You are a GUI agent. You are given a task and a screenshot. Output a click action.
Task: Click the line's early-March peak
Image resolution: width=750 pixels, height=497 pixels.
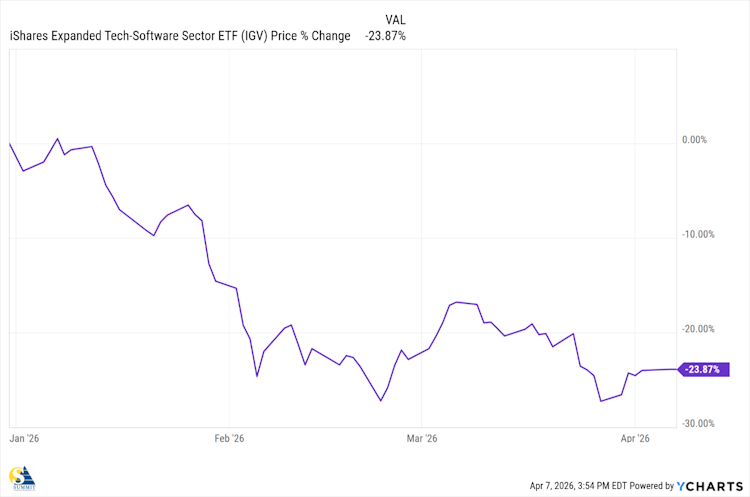(x=456, y=301)
